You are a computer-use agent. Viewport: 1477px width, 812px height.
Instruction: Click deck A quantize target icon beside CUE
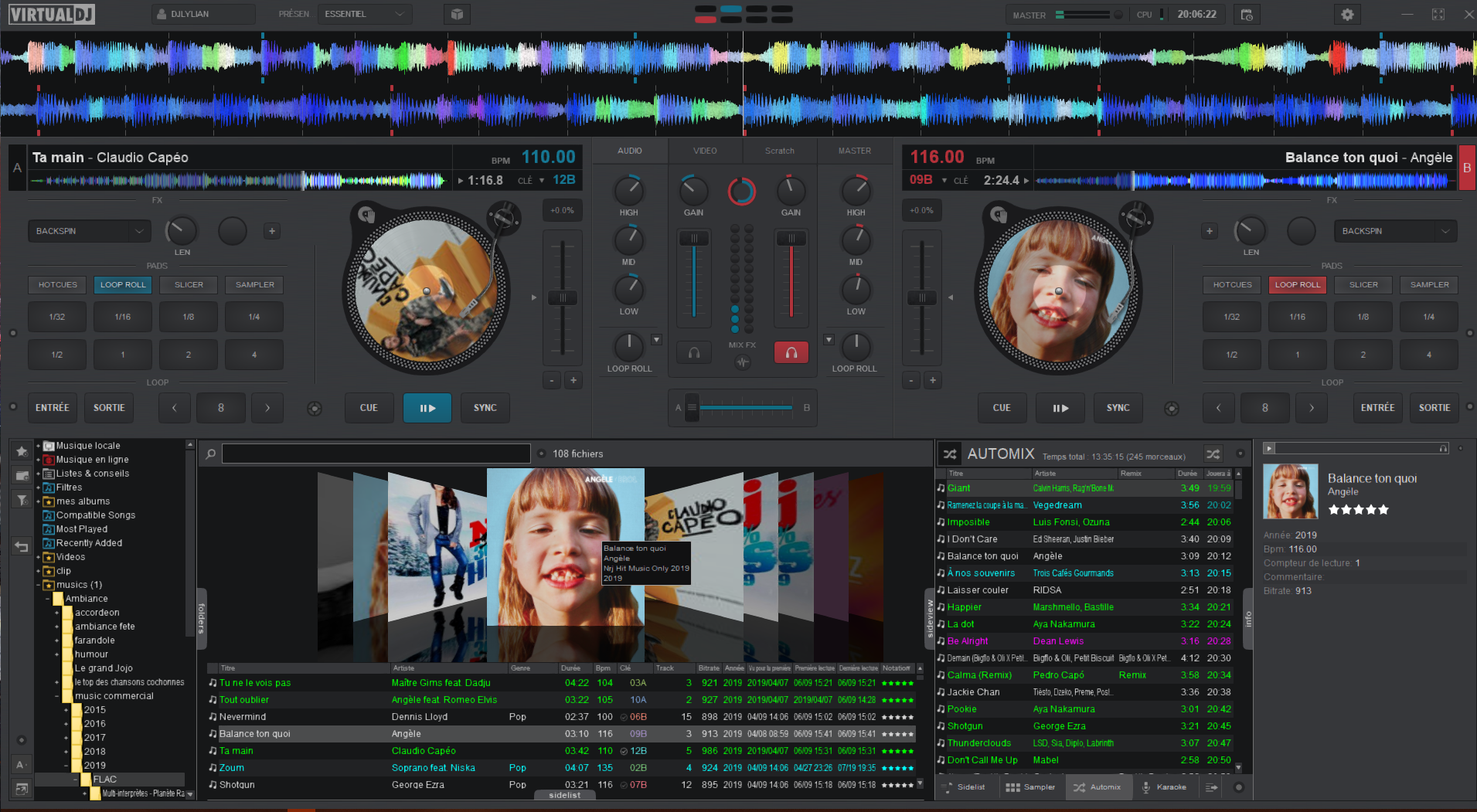pos(315,409)
